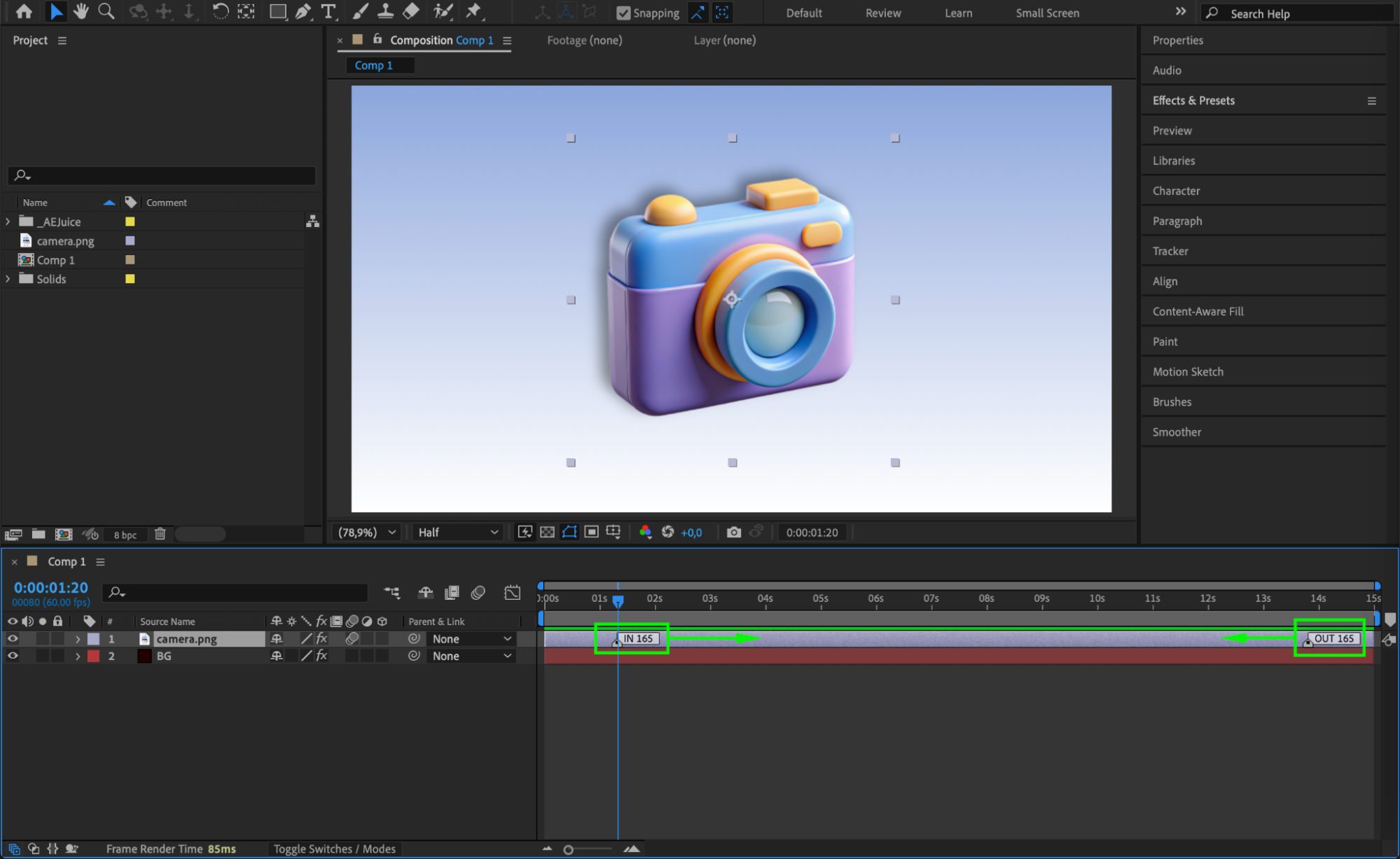
Task: Select the Rotation tool
Action: [220, 12]
